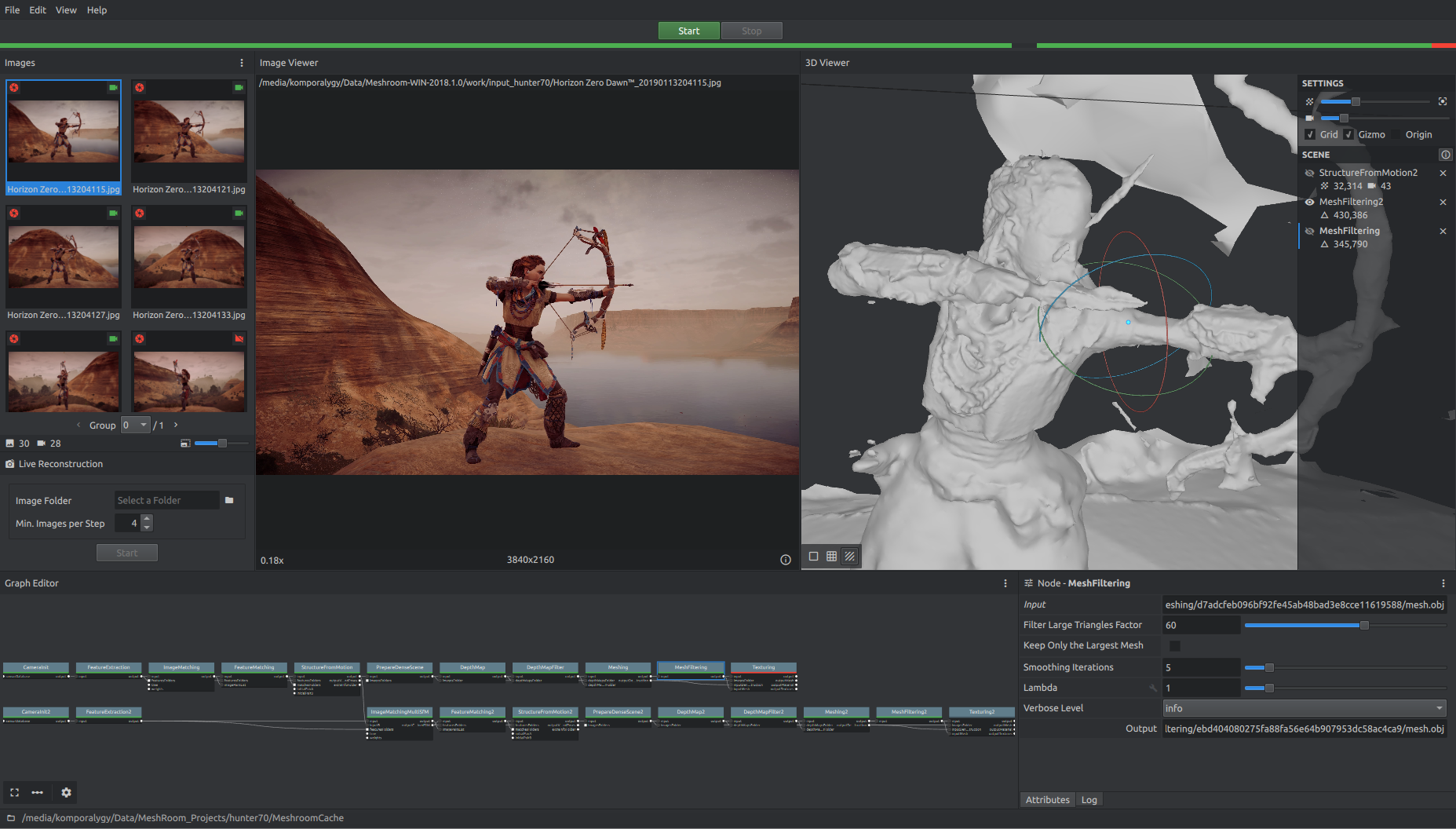Open the Group number dropdown
The image size is (1456, 829).
[136, 425]
